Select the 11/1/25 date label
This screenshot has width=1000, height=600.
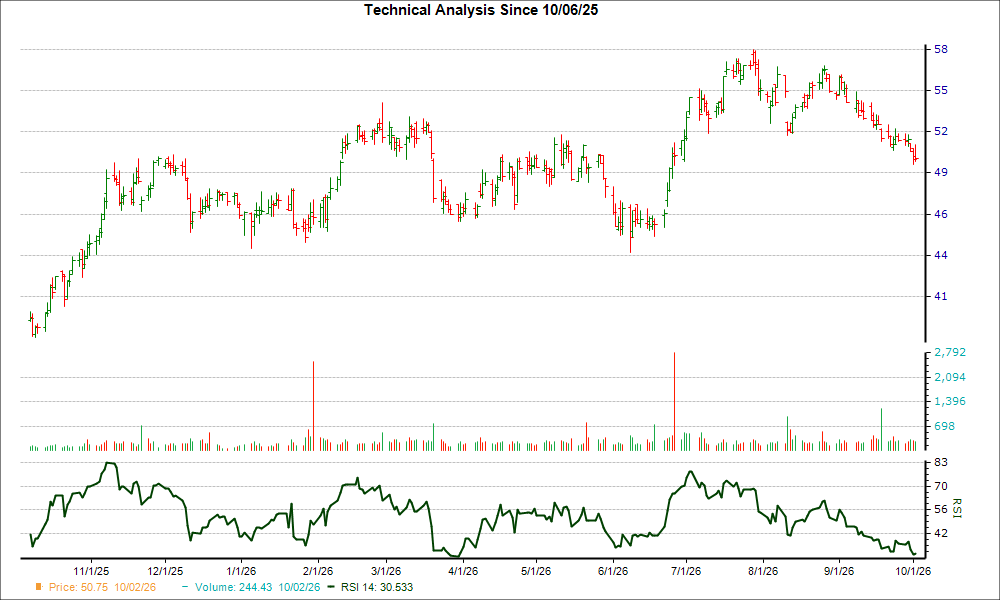coord(91,571)
